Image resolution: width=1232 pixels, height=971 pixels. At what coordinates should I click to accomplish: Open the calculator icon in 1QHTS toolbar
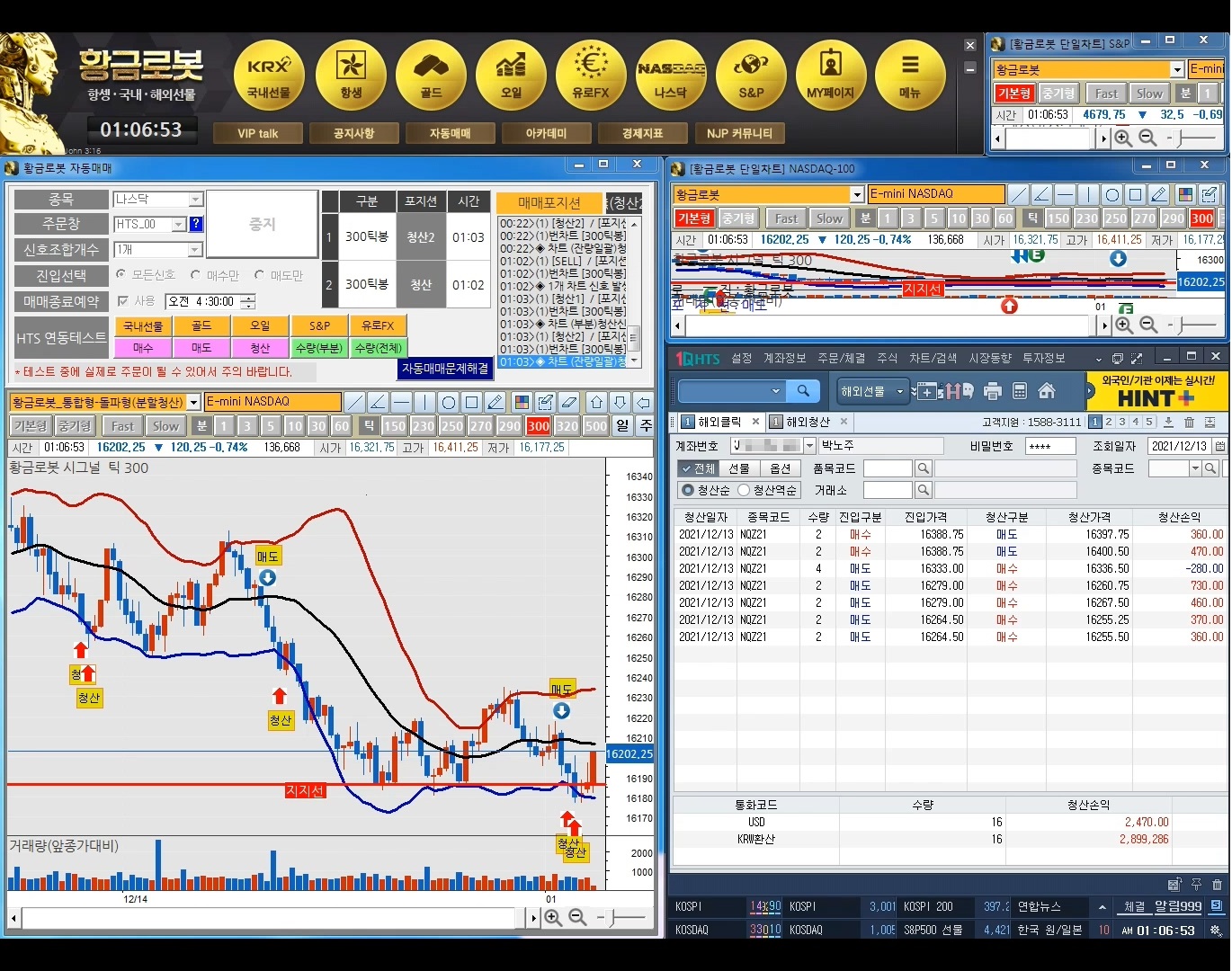(1020, 391)
